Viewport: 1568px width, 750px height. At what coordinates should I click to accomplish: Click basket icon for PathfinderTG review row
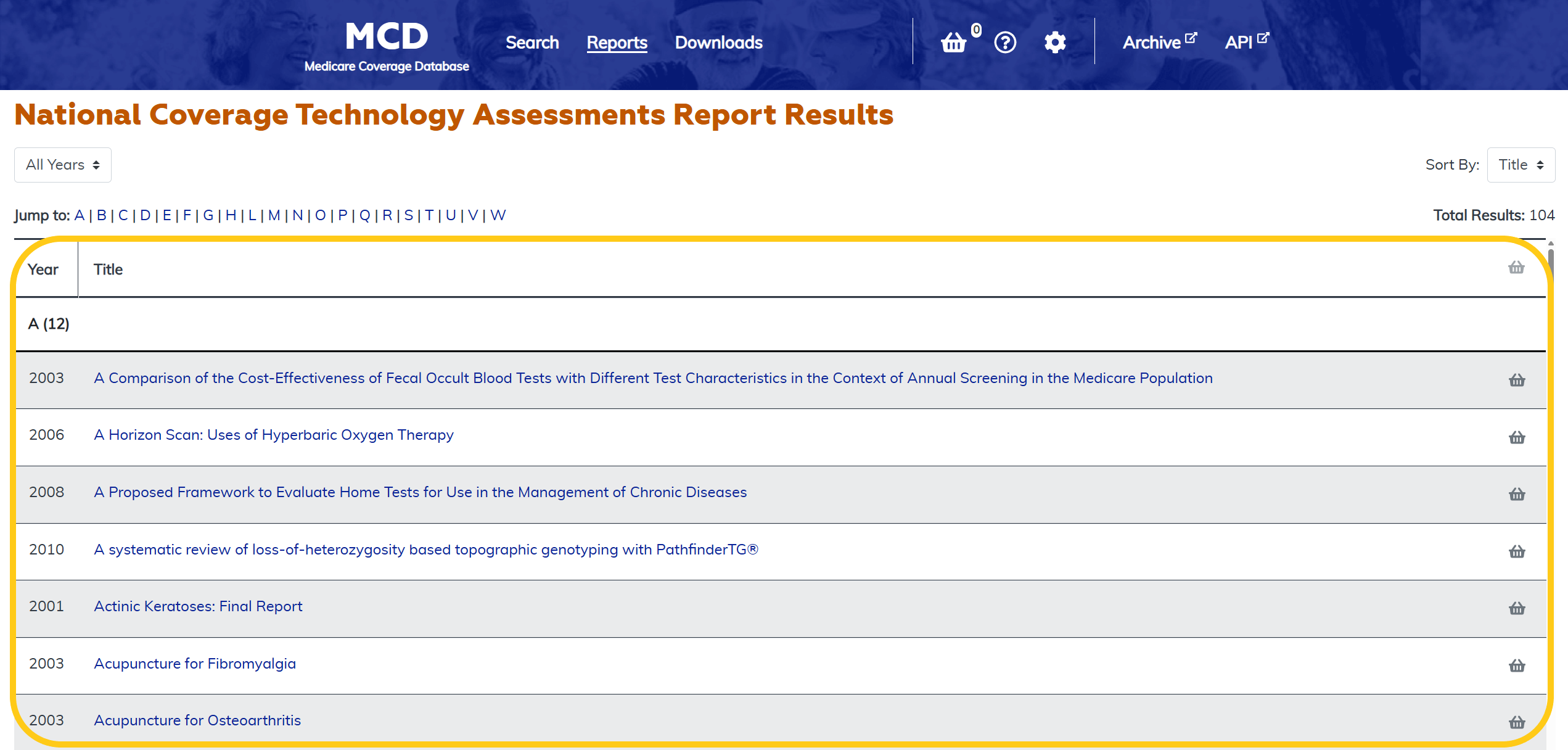[1517, 551]
